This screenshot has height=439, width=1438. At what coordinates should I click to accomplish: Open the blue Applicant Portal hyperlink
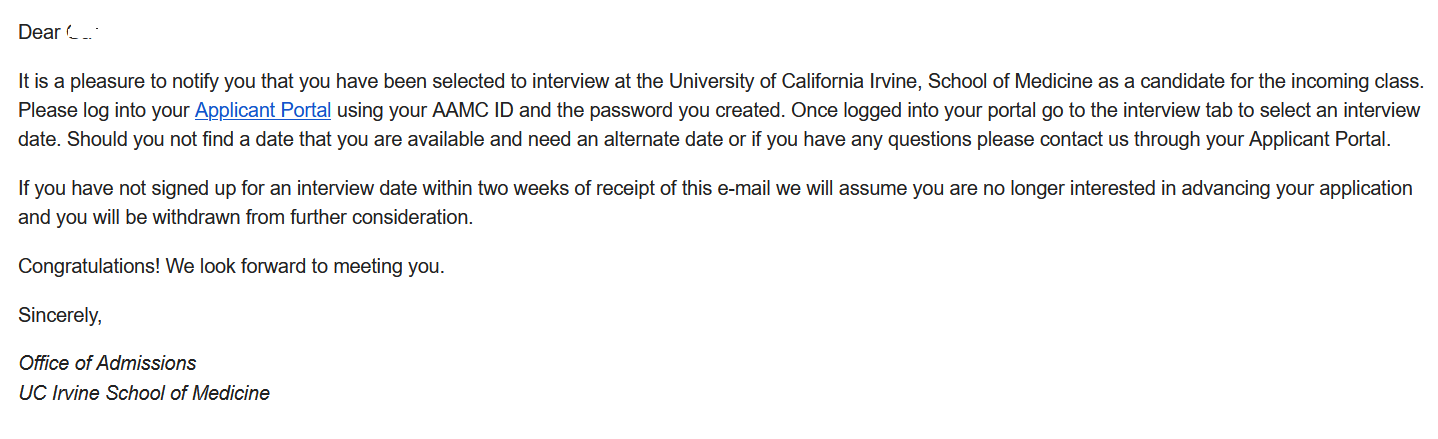pyautogui.click(x=262, y=109)
